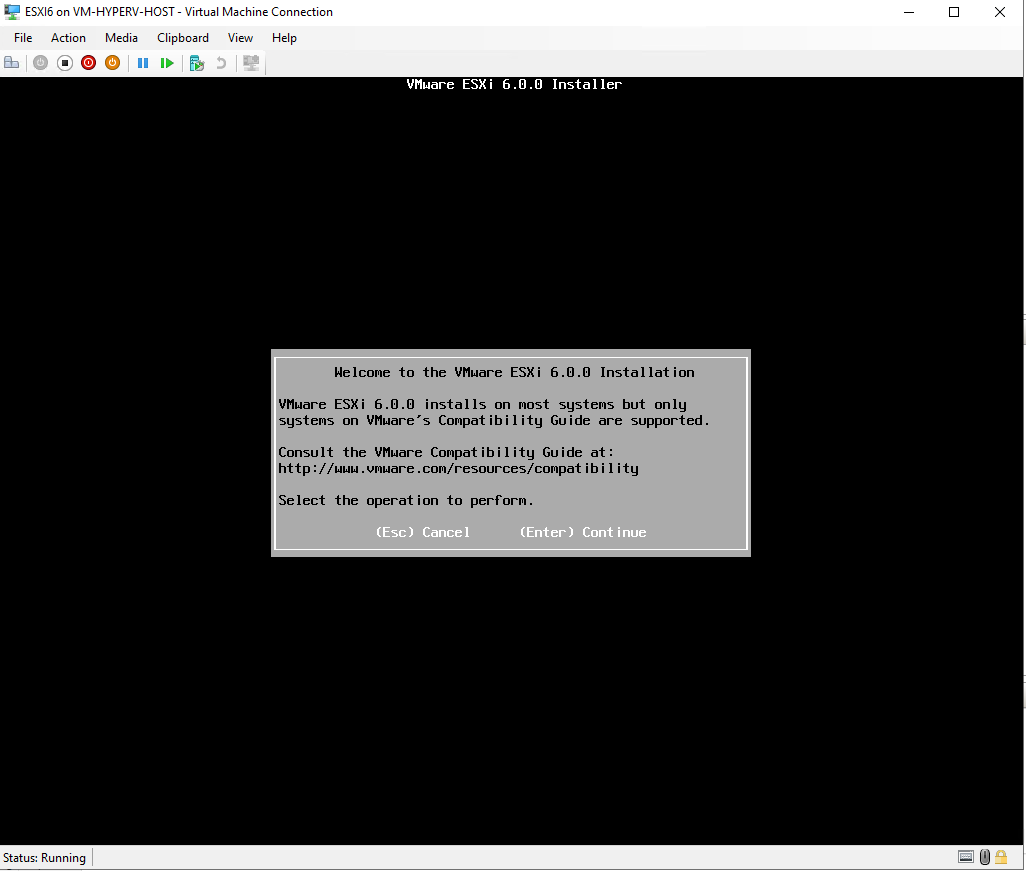
Task: Create a checkpoint of the virtual machine
Action: tap(197, 63)
